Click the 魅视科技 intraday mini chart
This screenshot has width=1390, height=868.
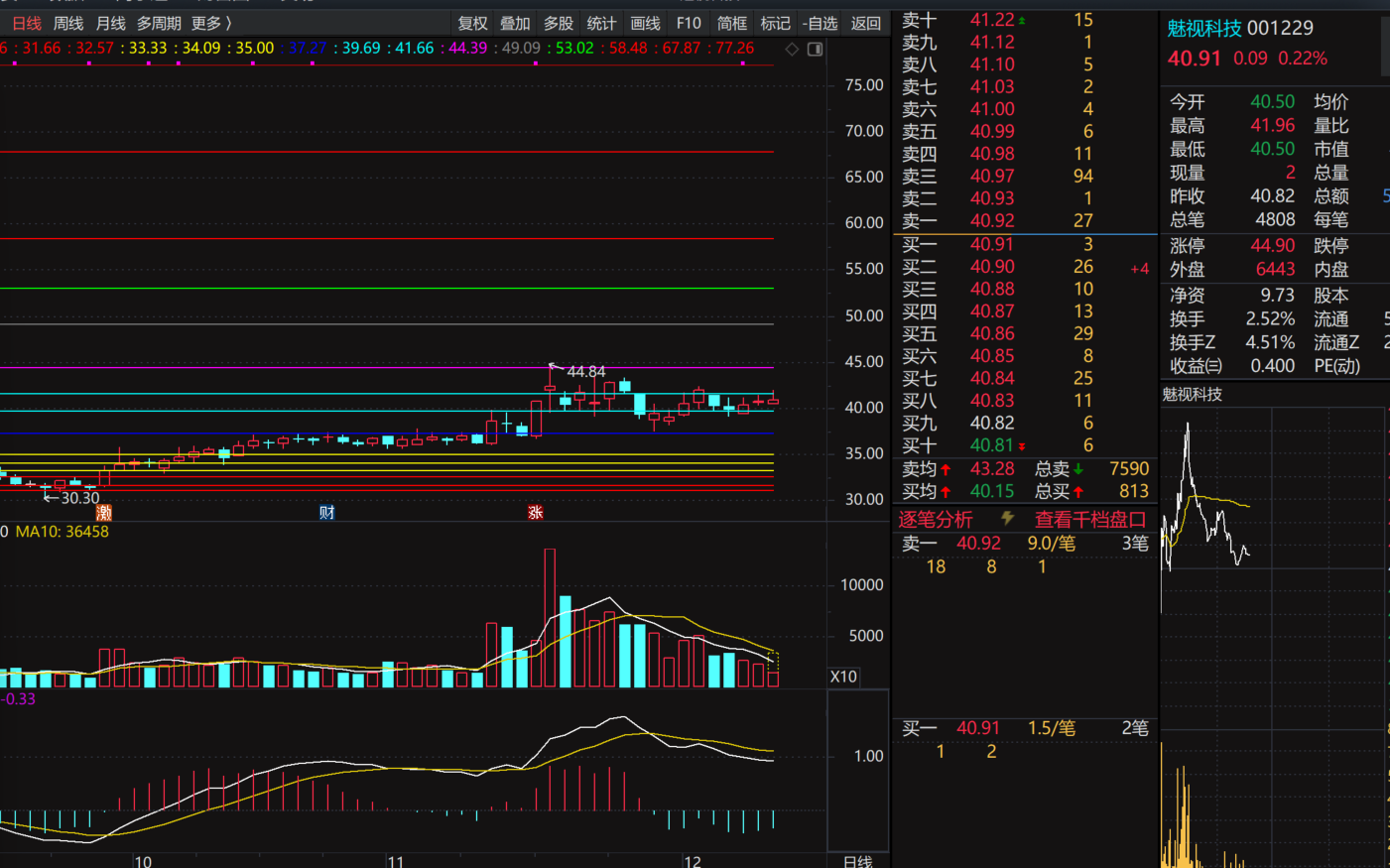[x=1274, y=635]
